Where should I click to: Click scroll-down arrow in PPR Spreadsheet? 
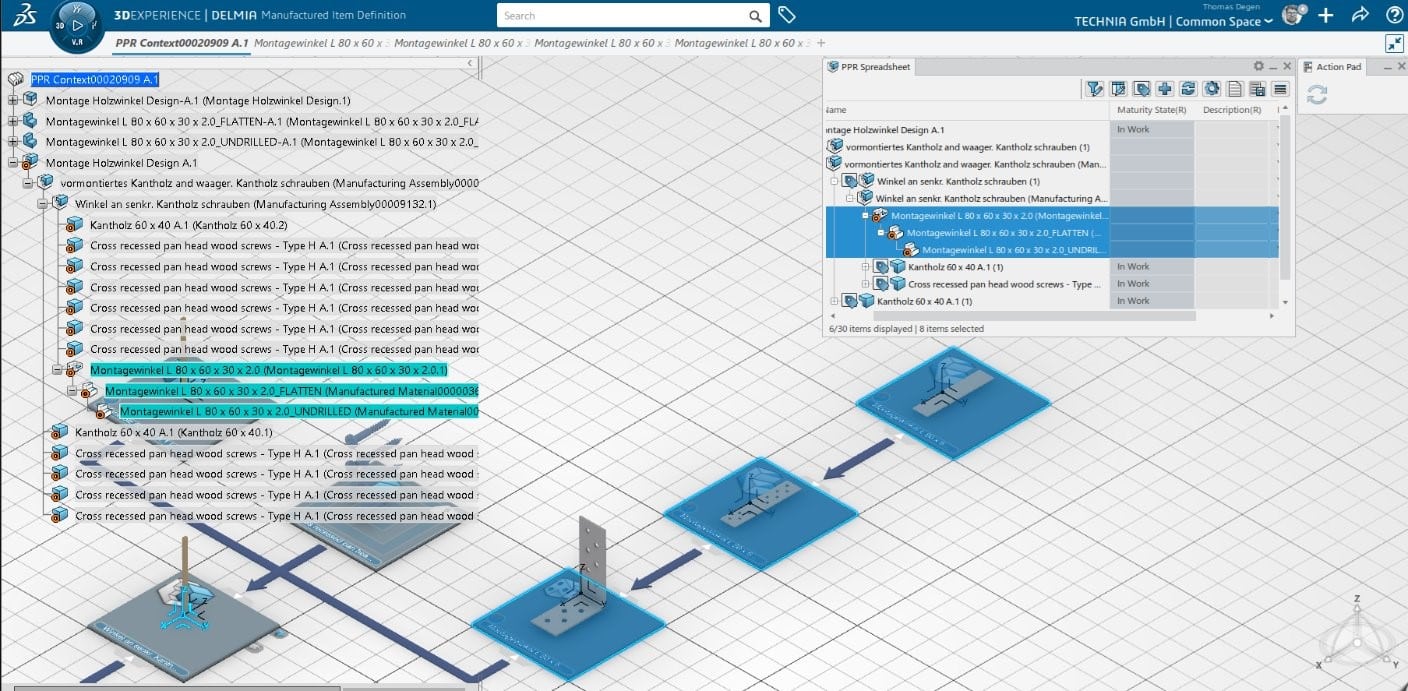tap(1286, 302)
